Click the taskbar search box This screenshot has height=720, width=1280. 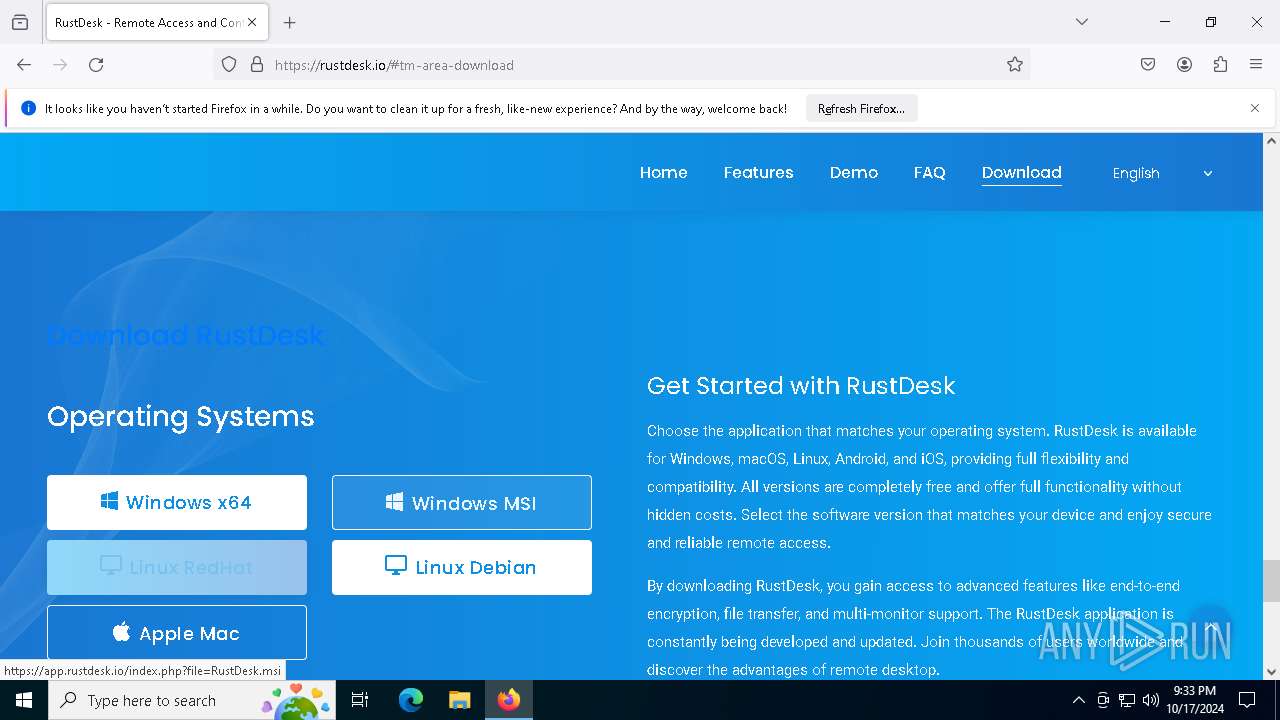192,700
